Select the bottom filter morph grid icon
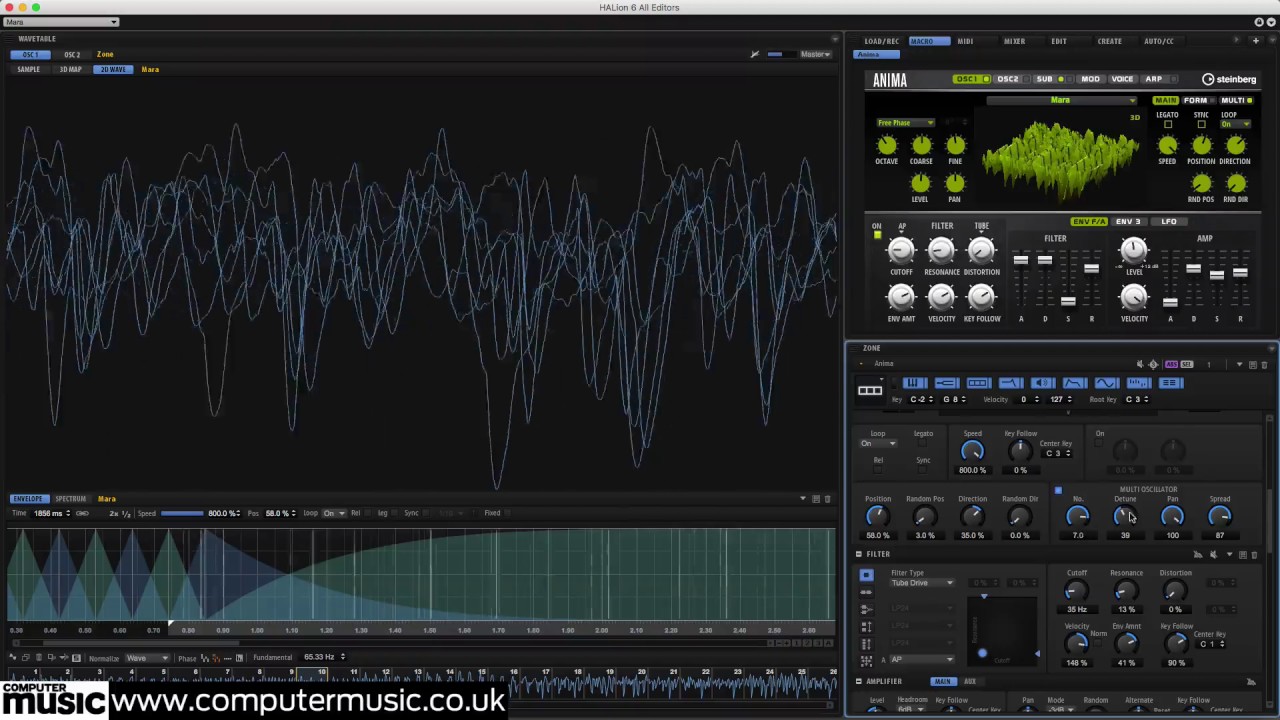The image size is (1280, 720). (x=866, y=661)
